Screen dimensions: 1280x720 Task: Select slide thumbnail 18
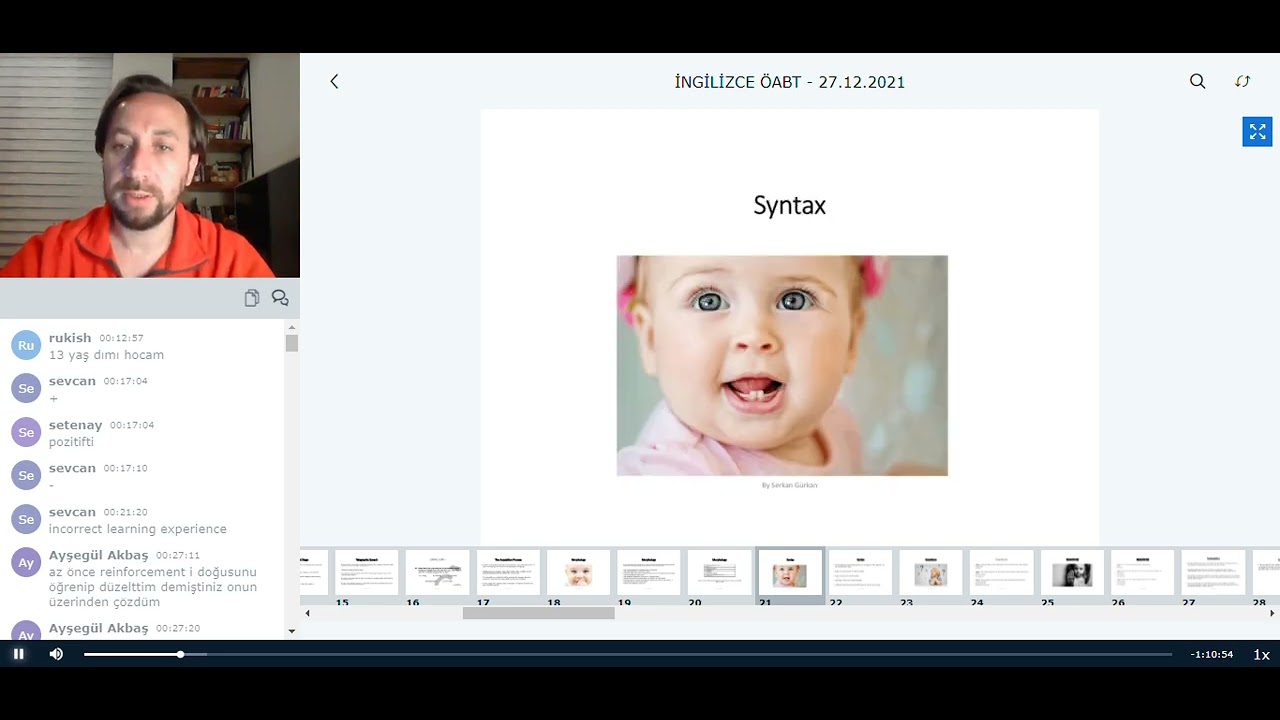click(x=578, y=572)
